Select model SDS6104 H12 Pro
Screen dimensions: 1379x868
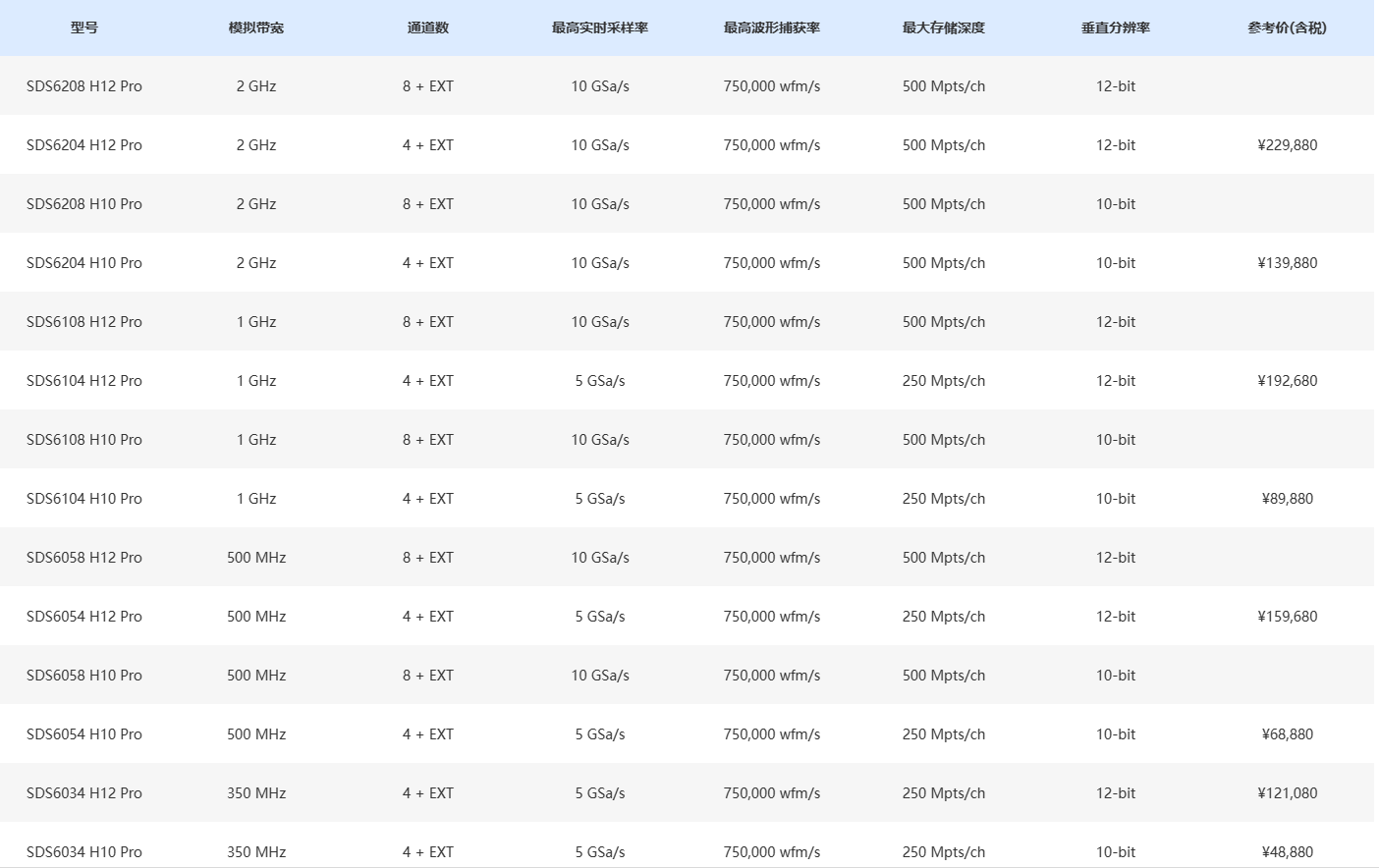click(x=84, y=381)
